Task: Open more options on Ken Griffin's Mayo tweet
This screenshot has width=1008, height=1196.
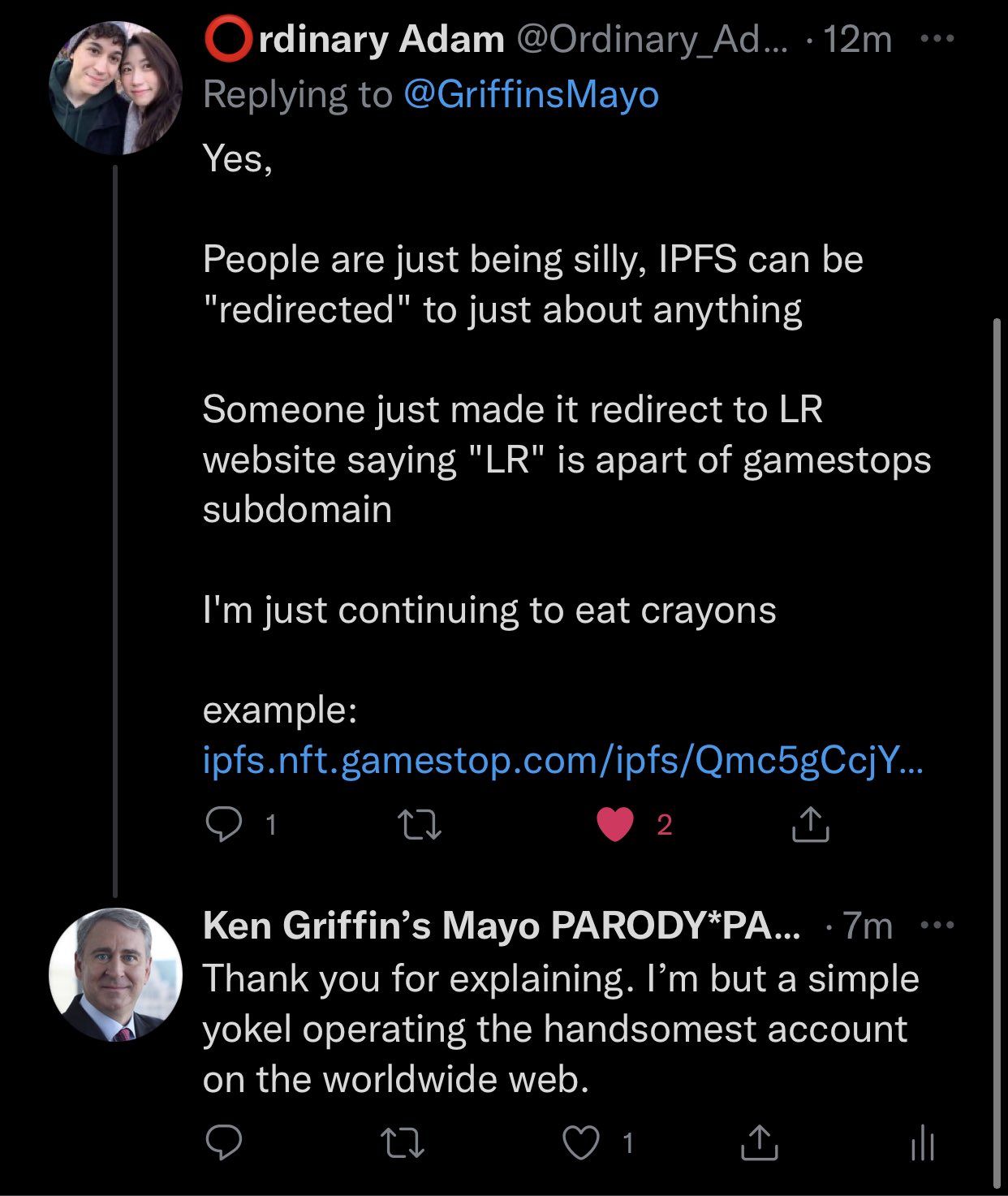Action: [937, 925]
